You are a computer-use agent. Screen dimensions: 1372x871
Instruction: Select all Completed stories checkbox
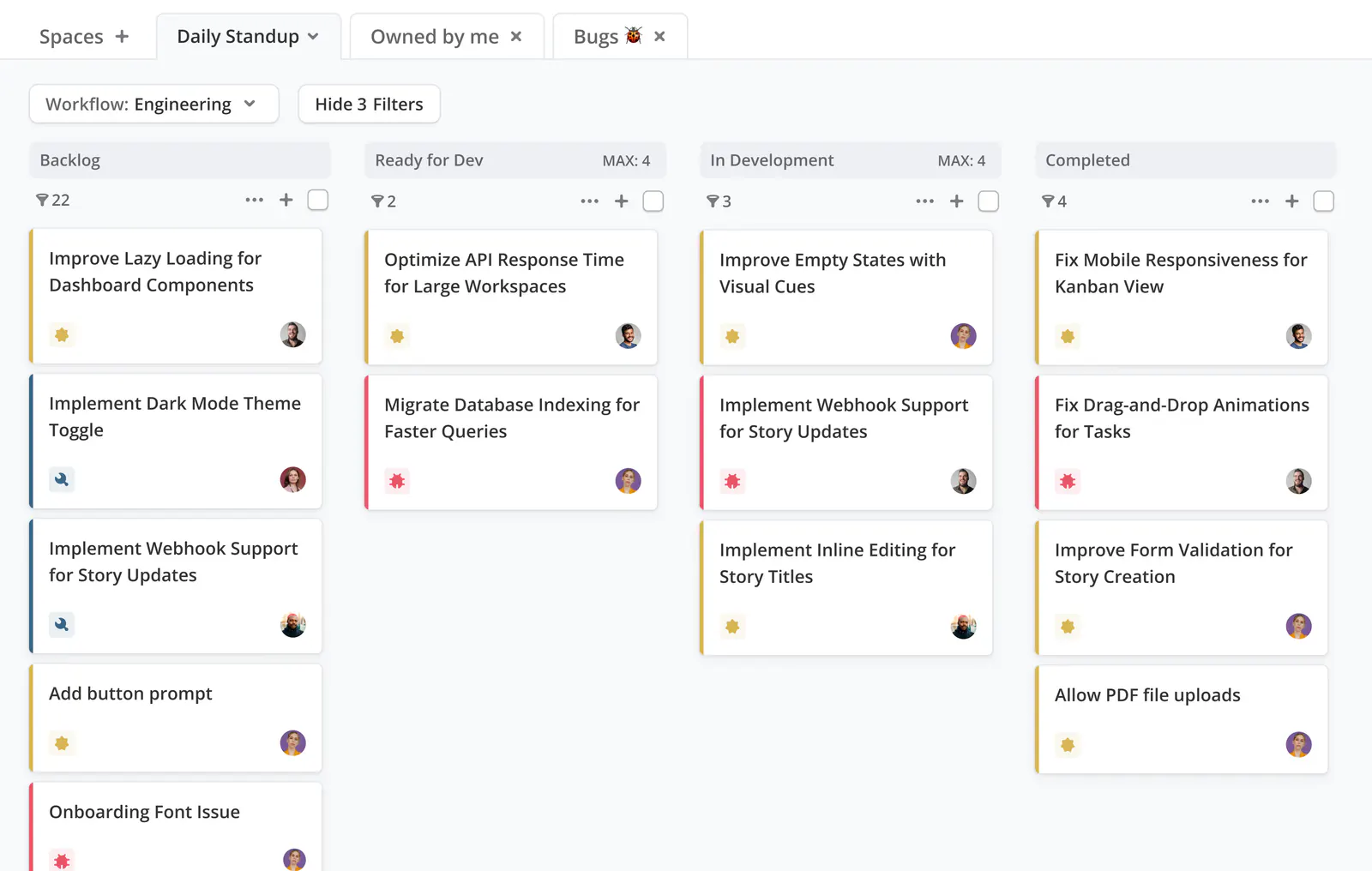coord(1324,201)
